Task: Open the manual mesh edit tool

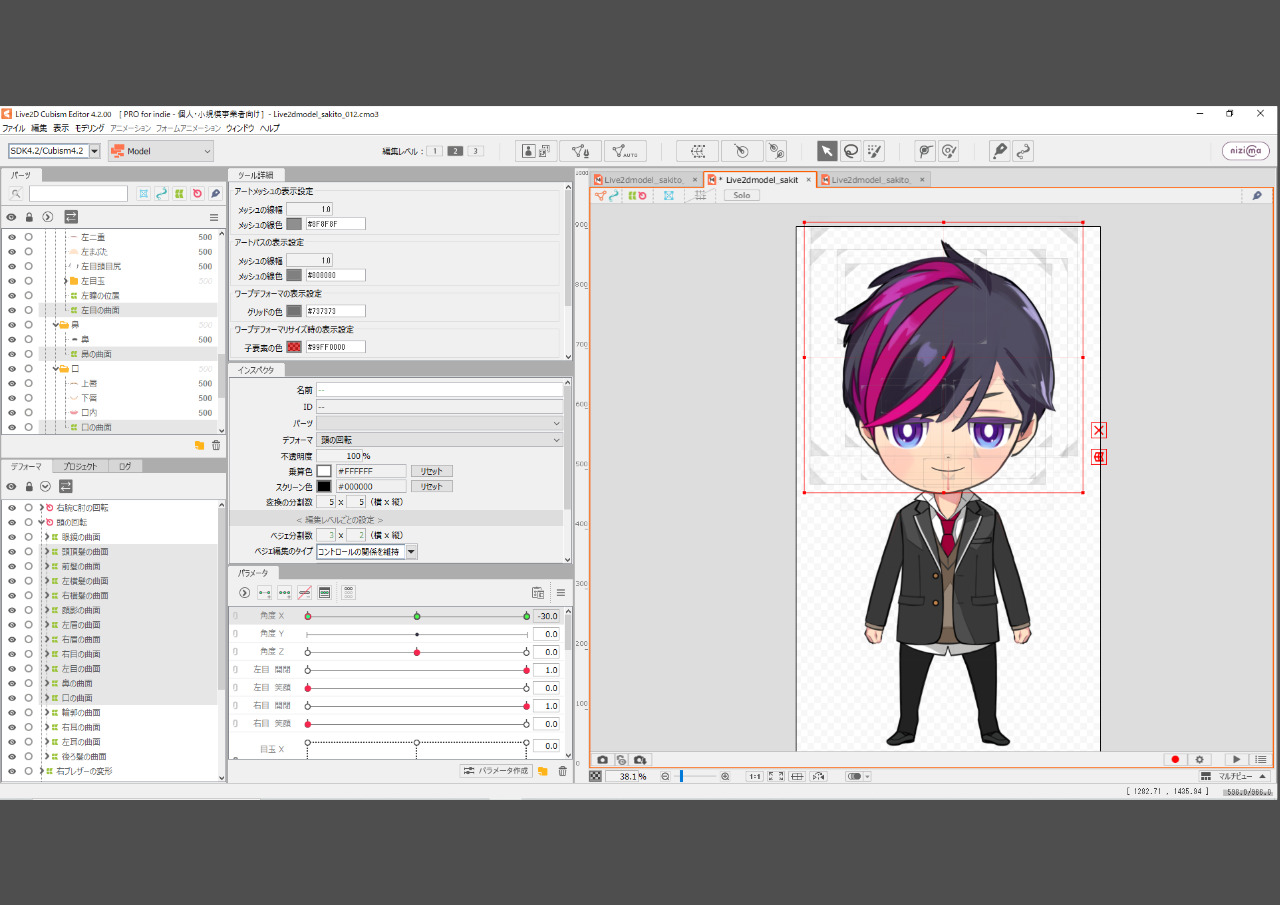Action: 580,151
